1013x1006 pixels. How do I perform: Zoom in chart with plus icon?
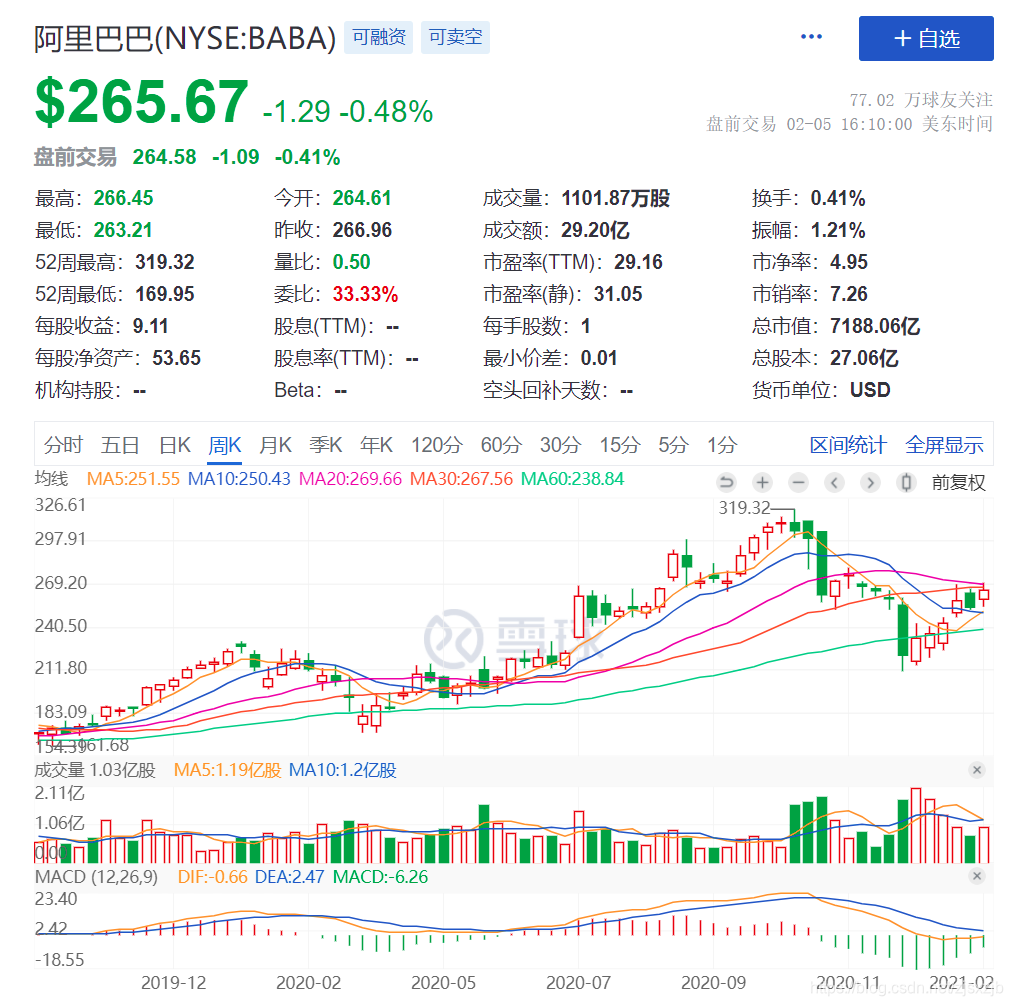pyautogui.click(x=762, y=482)
